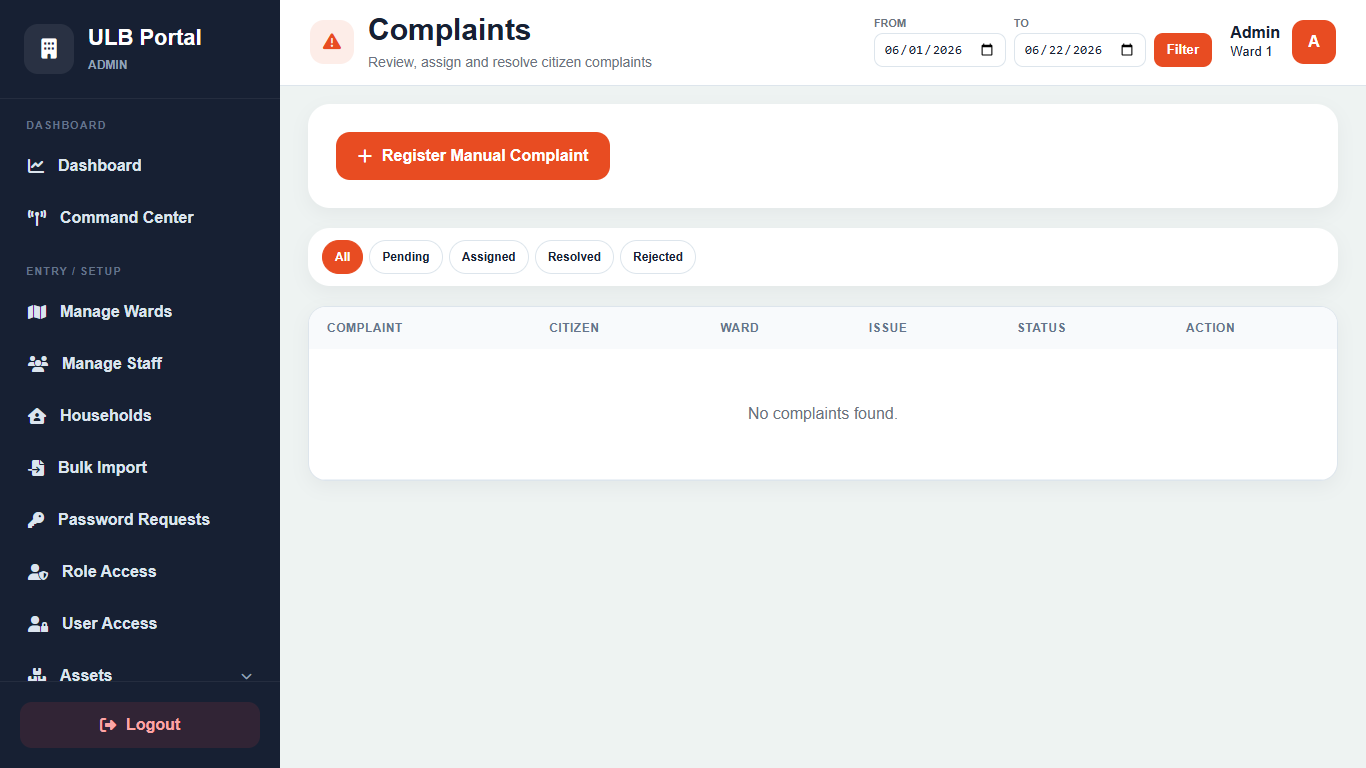This screenshot has width=1366, height=768.
Task: Log out using the Logout button
Action: coord(140,725)
